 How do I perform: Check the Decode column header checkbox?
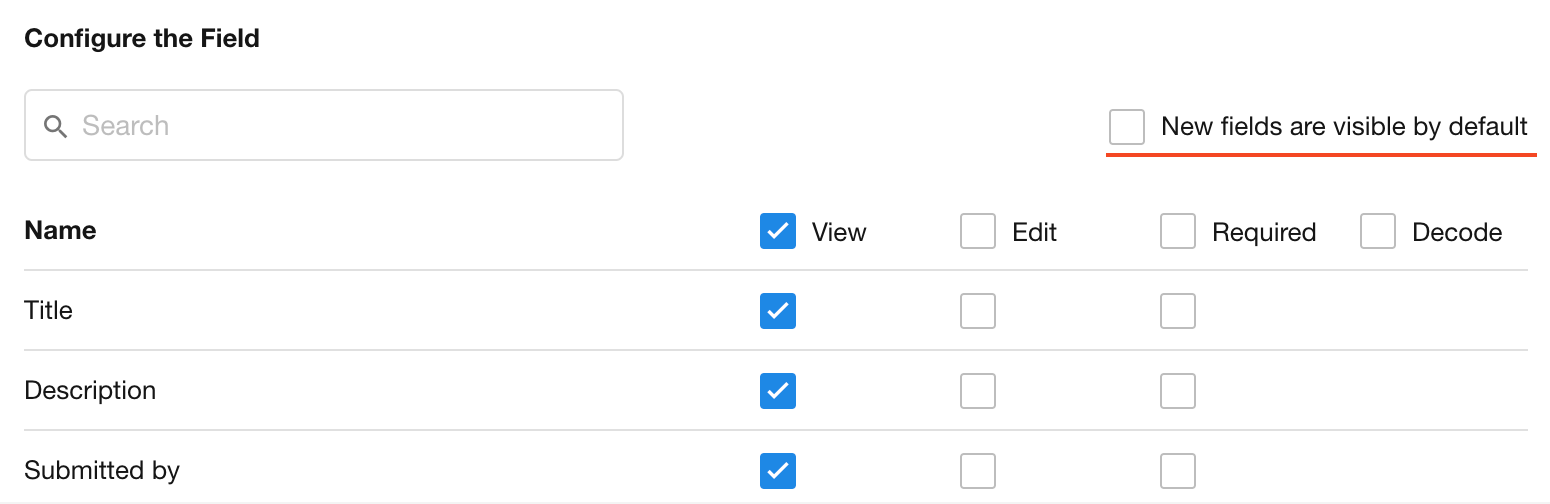[x=1378, y=232]
